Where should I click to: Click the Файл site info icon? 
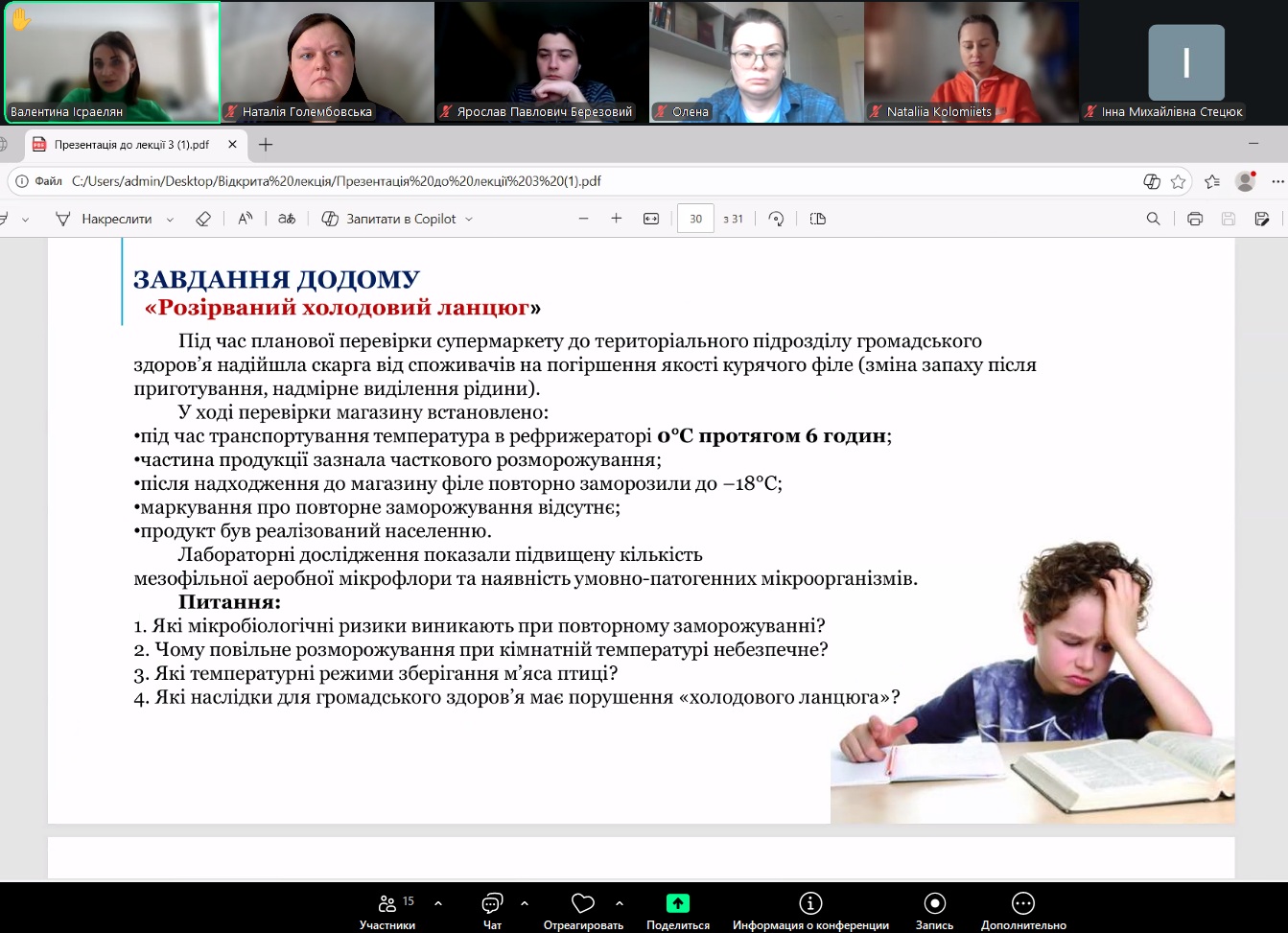tap(39, 181)
